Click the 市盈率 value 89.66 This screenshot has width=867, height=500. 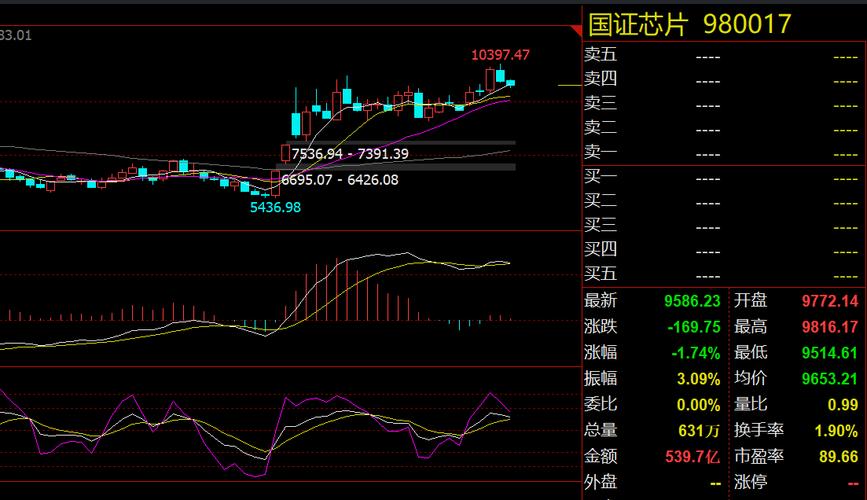click(837, 457)
